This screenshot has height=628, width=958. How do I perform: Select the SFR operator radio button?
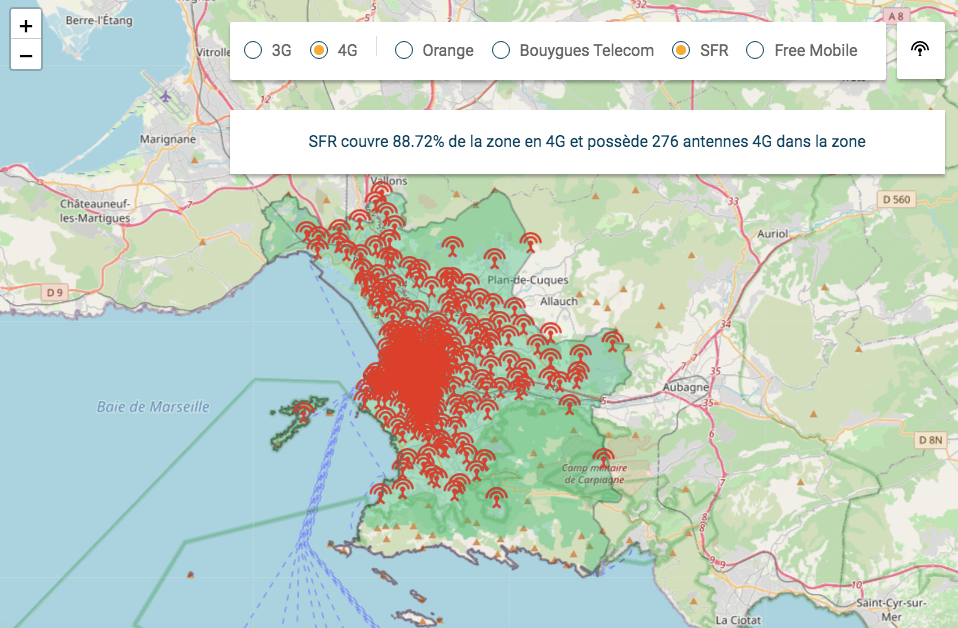pyautogui.click(x=681, y=50)
